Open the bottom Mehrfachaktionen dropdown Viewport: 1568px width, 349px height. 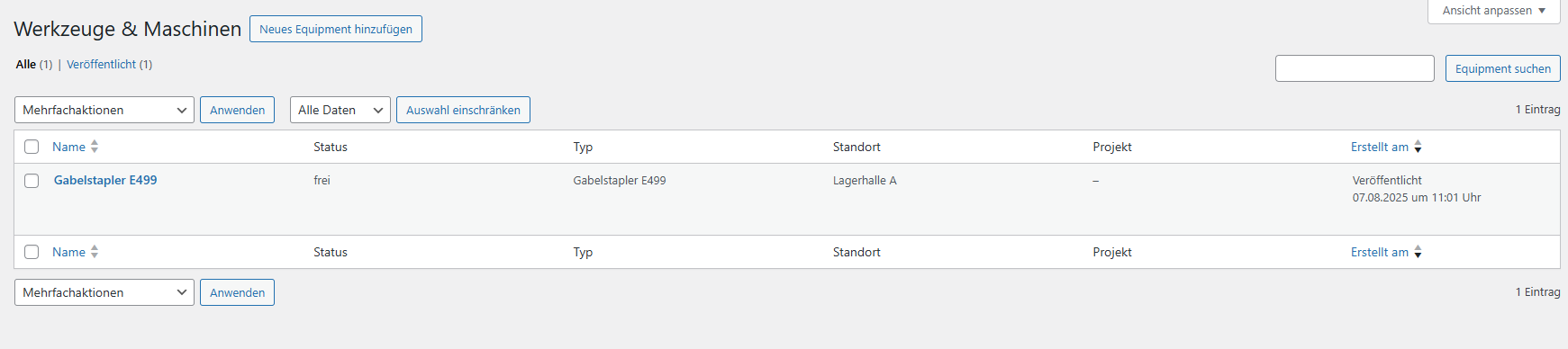click(x=104, y=292)
